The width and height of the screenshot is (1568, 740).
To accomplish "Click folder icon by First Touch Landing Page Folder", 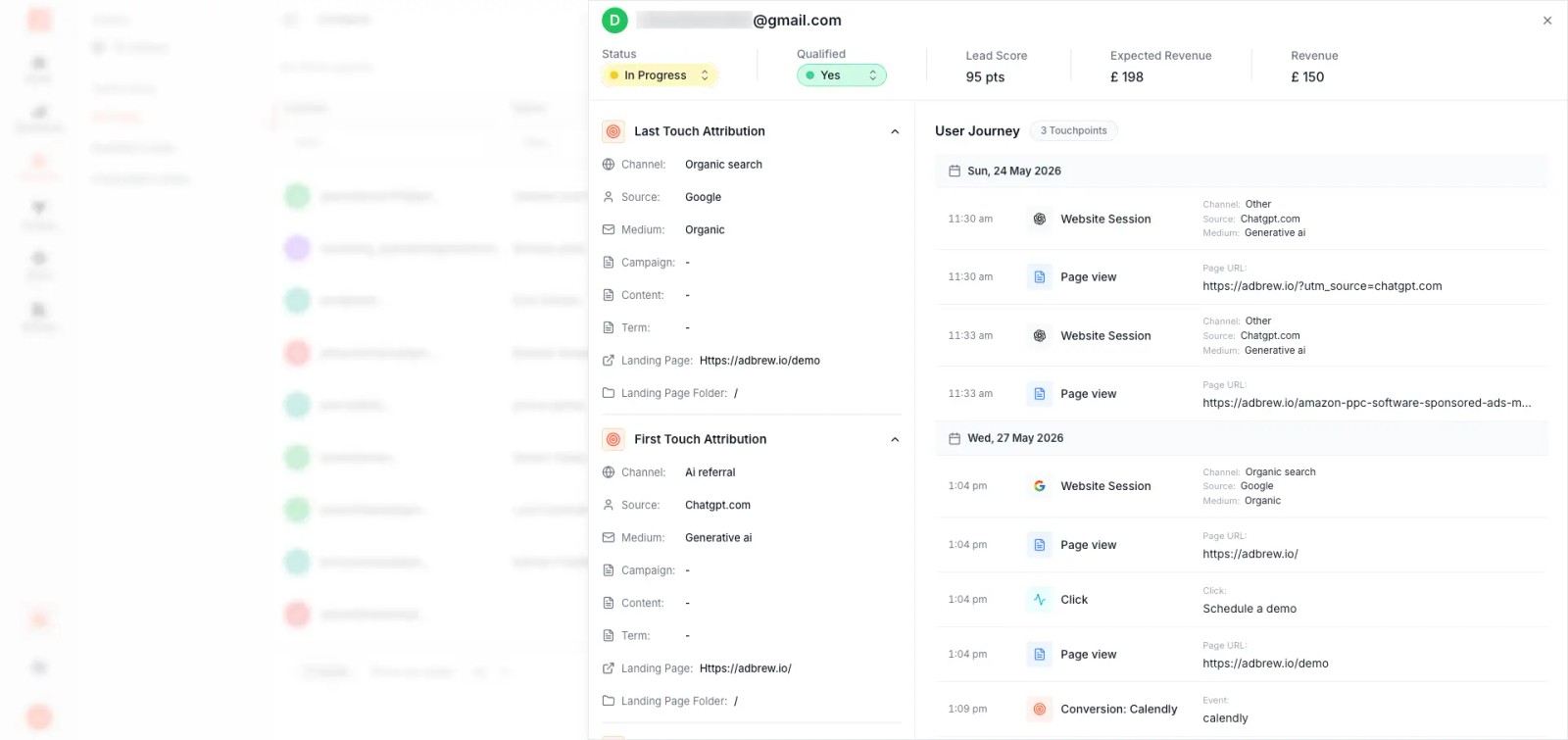I will [x=609, y=702].
